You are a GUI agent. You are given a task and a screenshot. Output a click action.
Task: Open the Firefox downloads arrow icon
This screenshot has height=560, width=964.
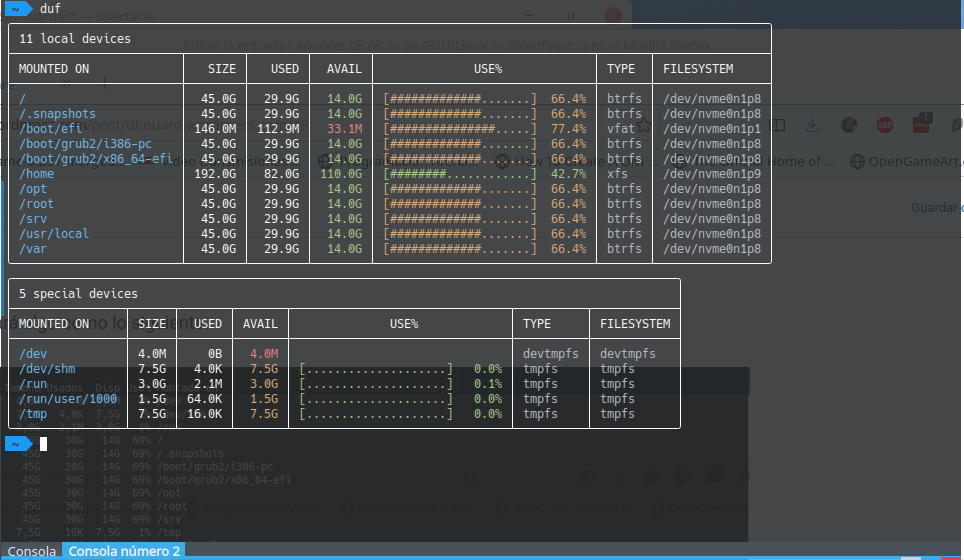pos(813,126)
